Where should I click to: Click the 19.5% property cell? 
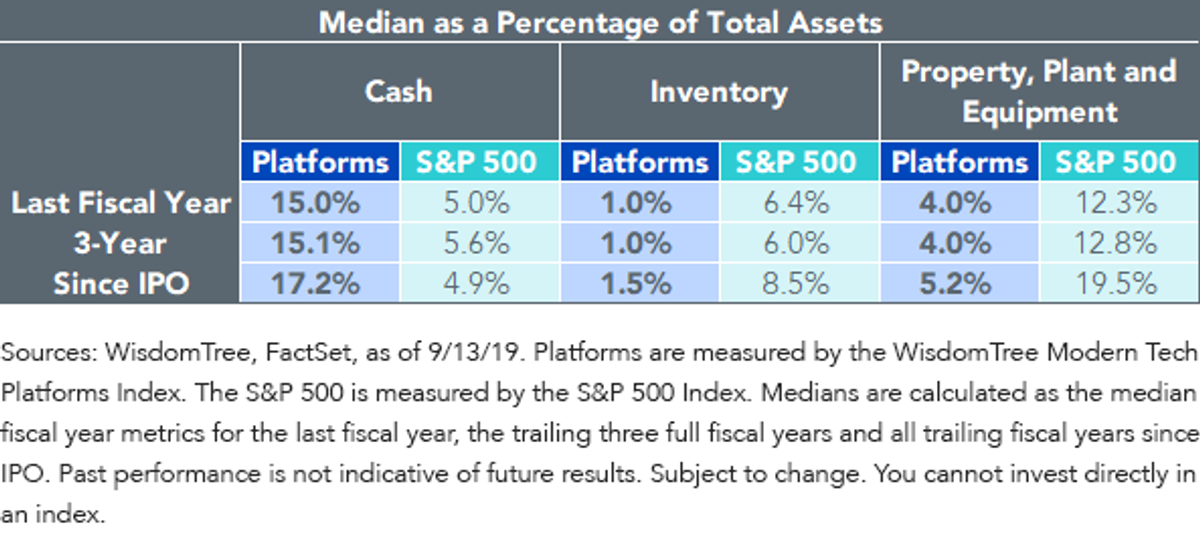pos(1119,283)
